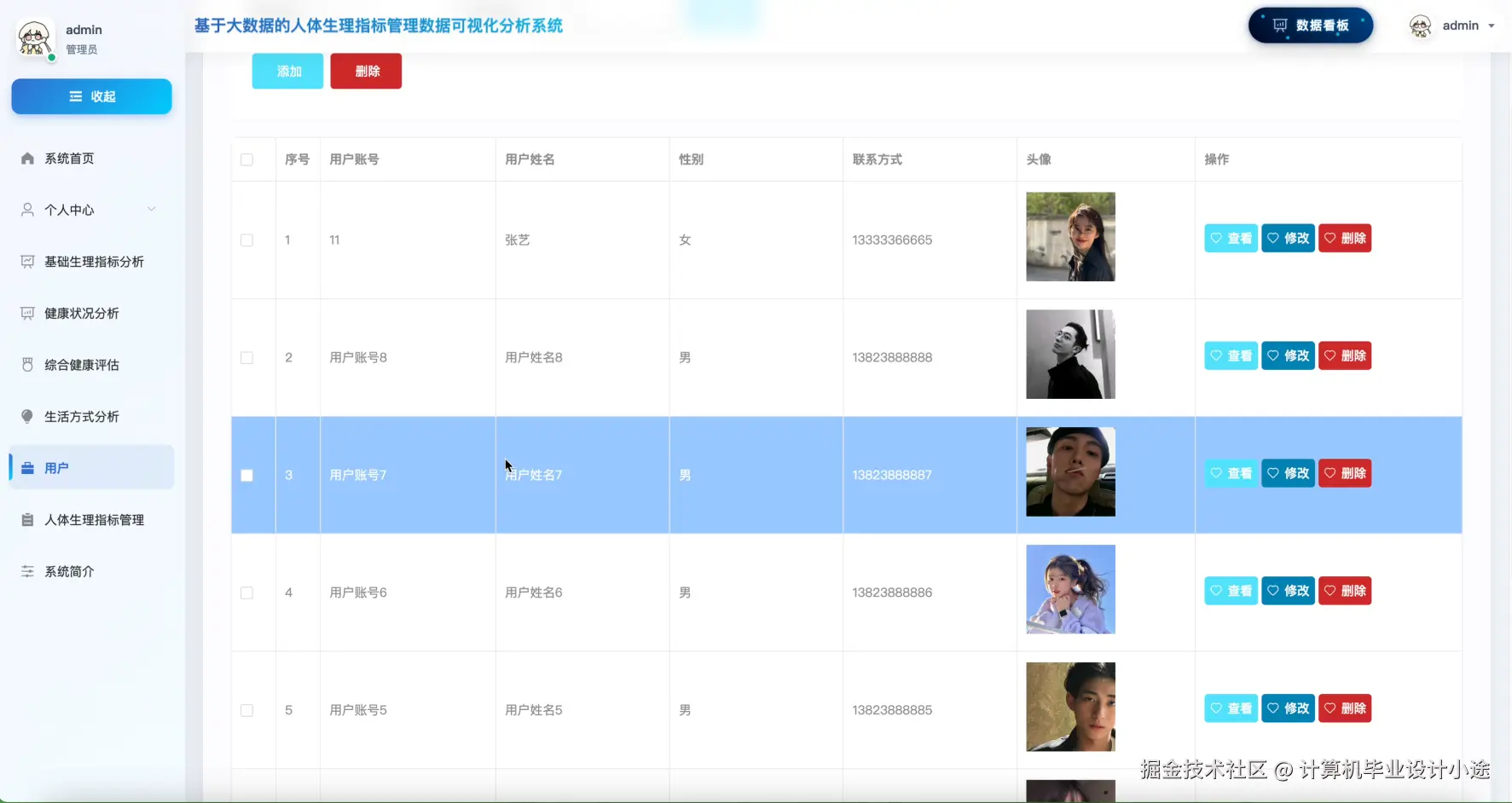1512x803 pixels.
Task: Open the 数据看板 dashboard
Action: (x=1310, y=25)
